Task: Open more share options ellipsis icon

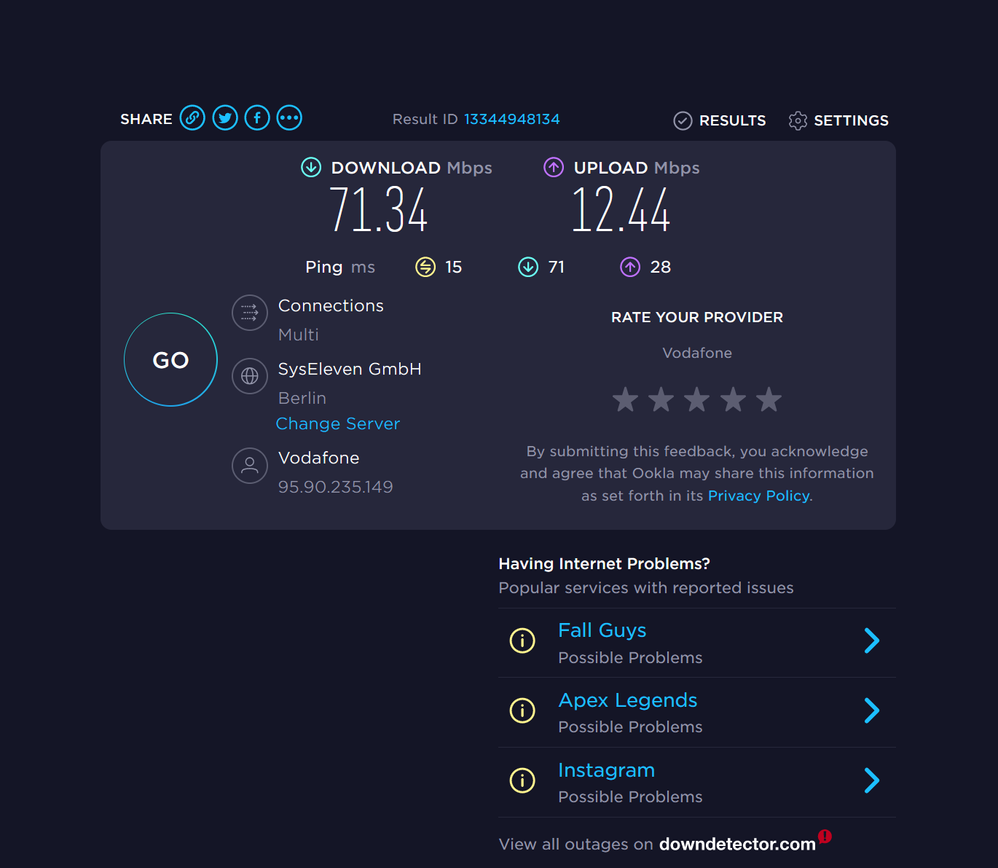Action: (x=289, y=118)
